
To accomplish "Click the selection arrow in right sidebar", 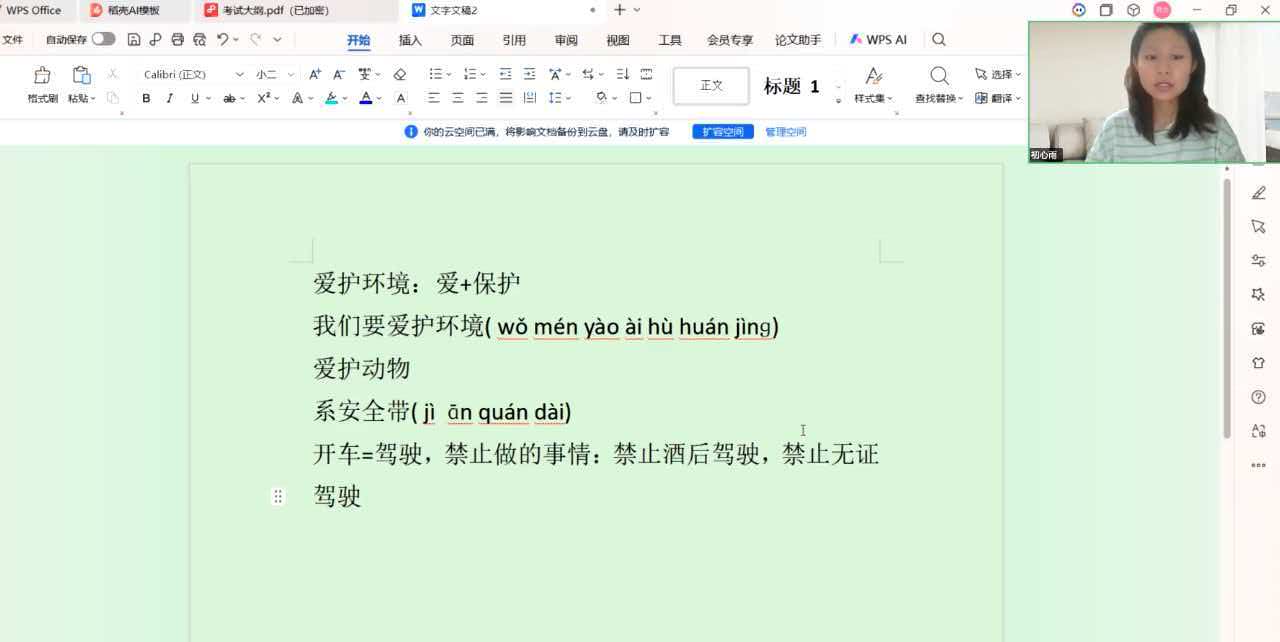I will click(x=1258, y=227).
